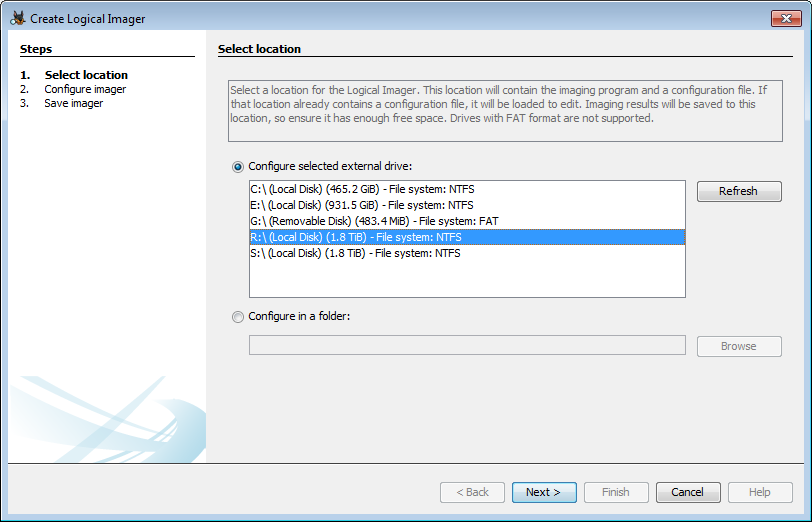This screenshot has height=522, width=812.
Task: Refresh the external drive list
Action: pos(738,191)
